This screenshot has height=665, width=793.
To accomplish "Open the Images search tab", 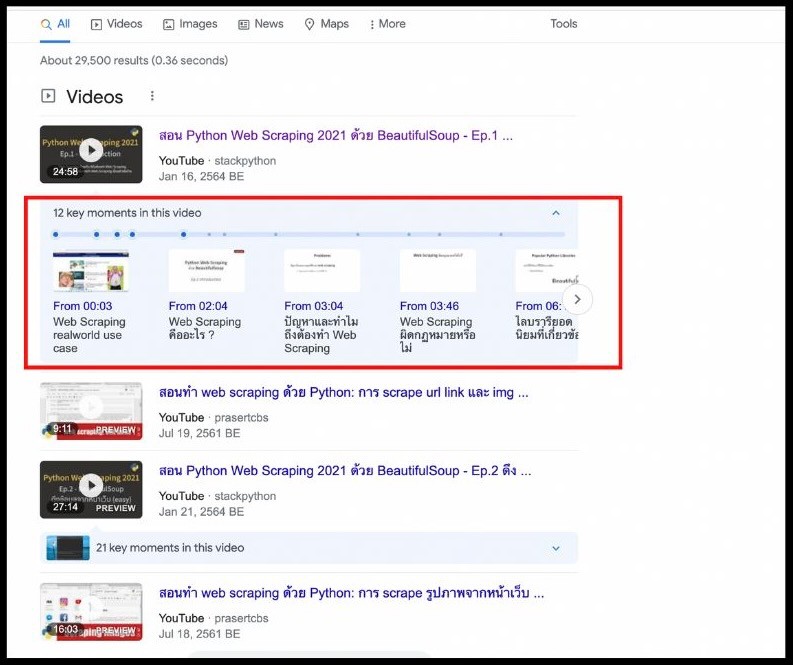I will point(190,24).
